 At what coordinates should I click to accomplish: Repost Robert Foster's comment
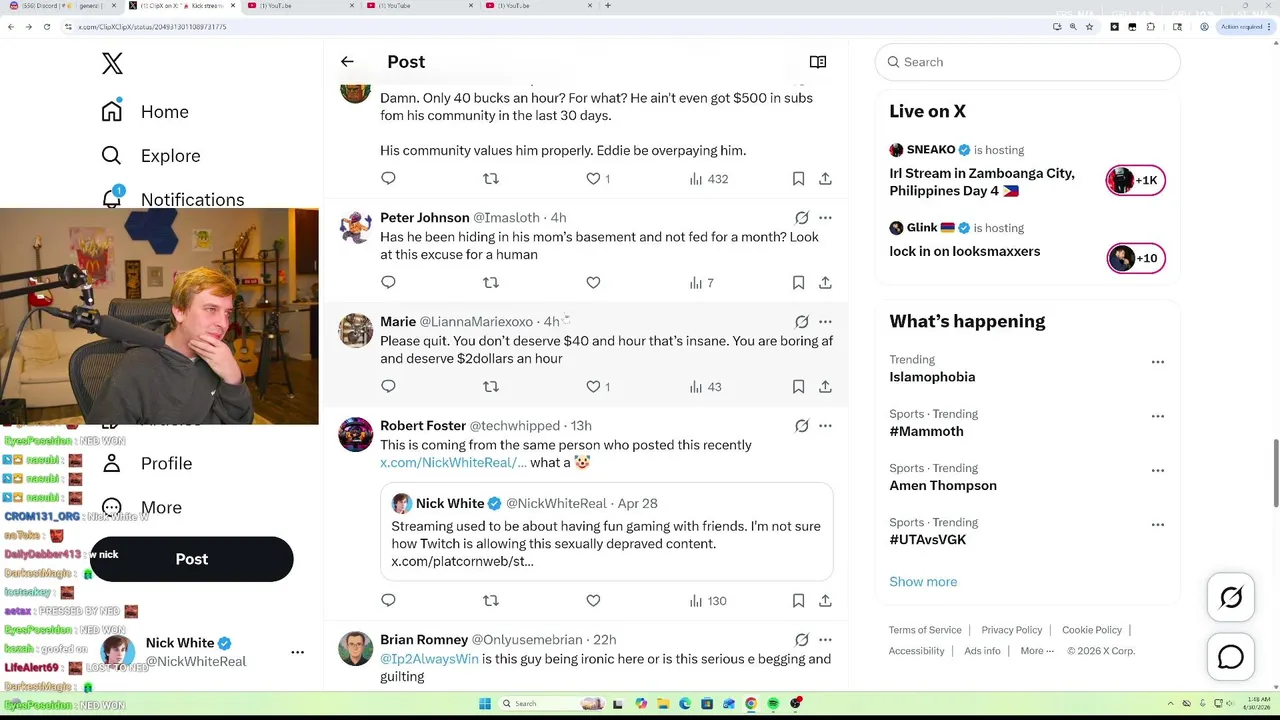pyautogui.click(x=491, y=601)
